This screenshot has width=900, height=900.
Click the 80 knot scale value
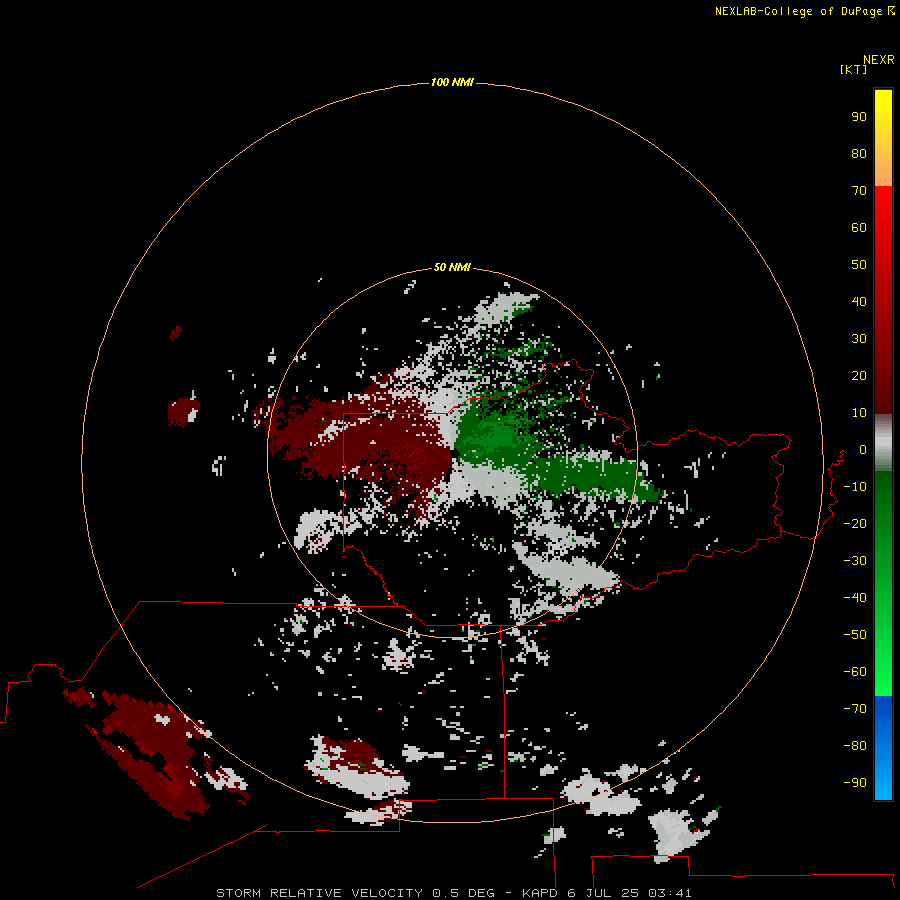pos(859,154)
